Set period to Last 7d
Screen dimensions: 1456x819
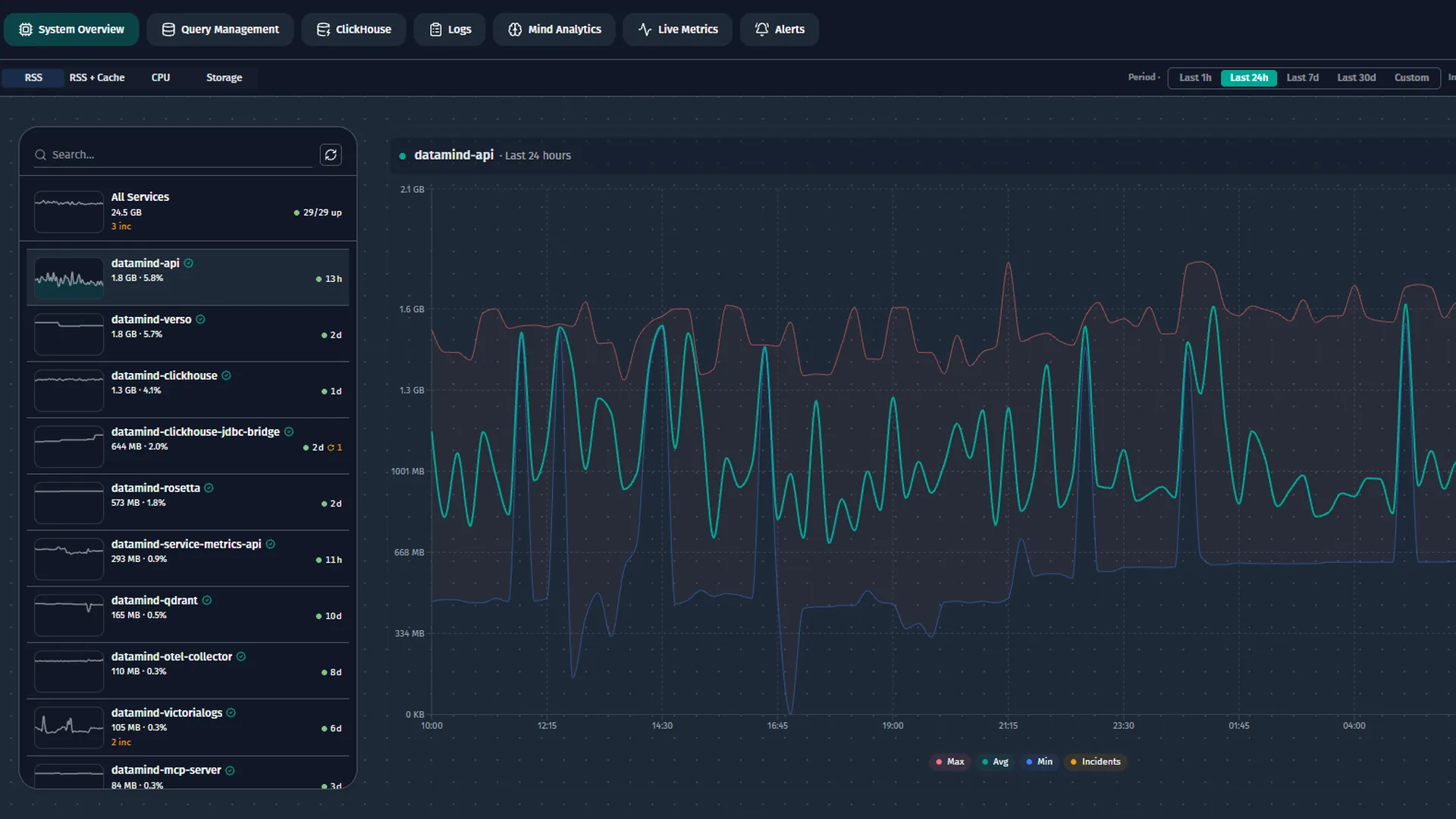(1303, 77)
